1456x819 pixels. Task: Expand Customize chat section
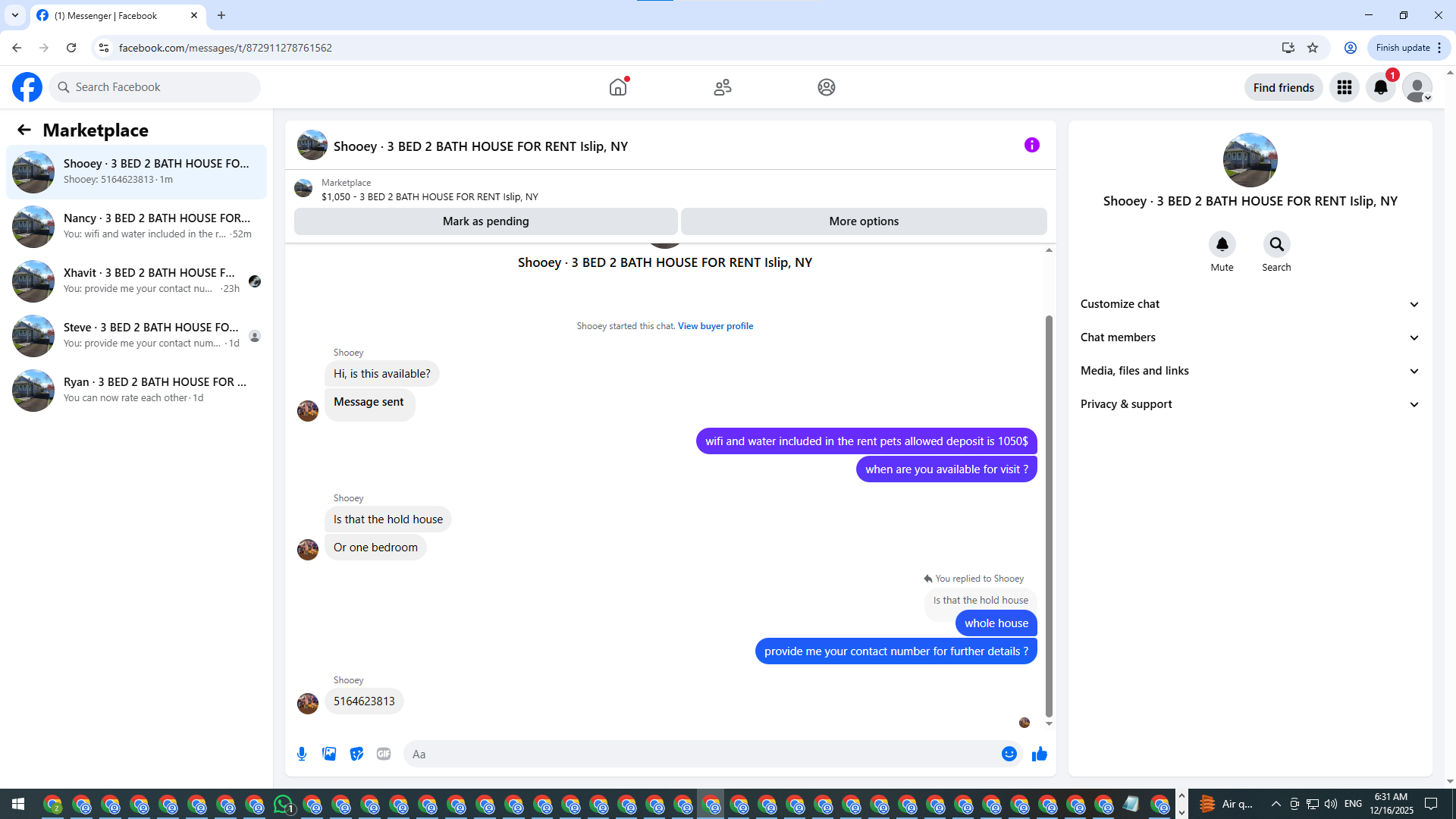(1250, 304)
